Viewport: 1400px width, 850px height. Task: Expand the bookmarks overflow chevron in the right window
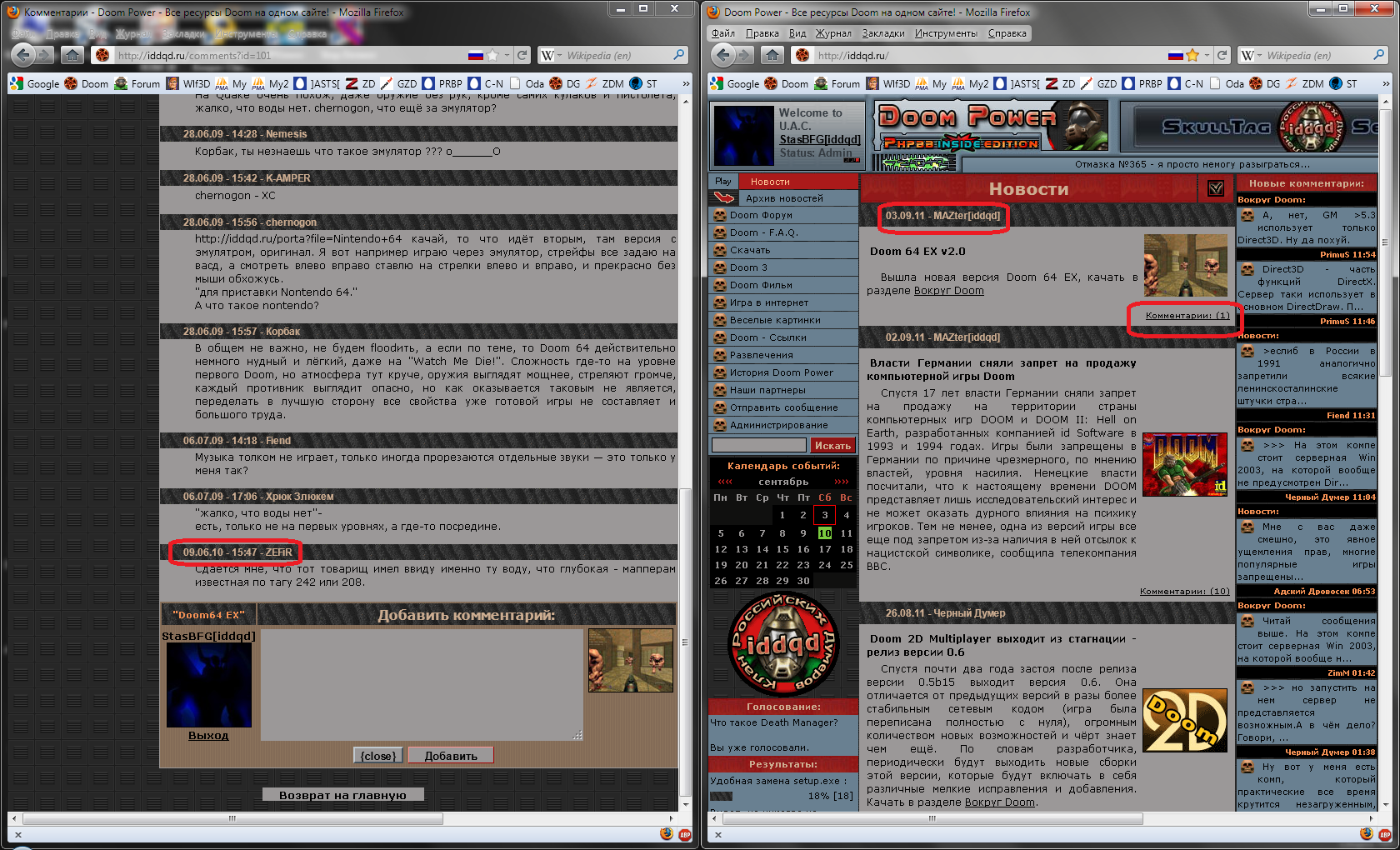point(1386,83)
